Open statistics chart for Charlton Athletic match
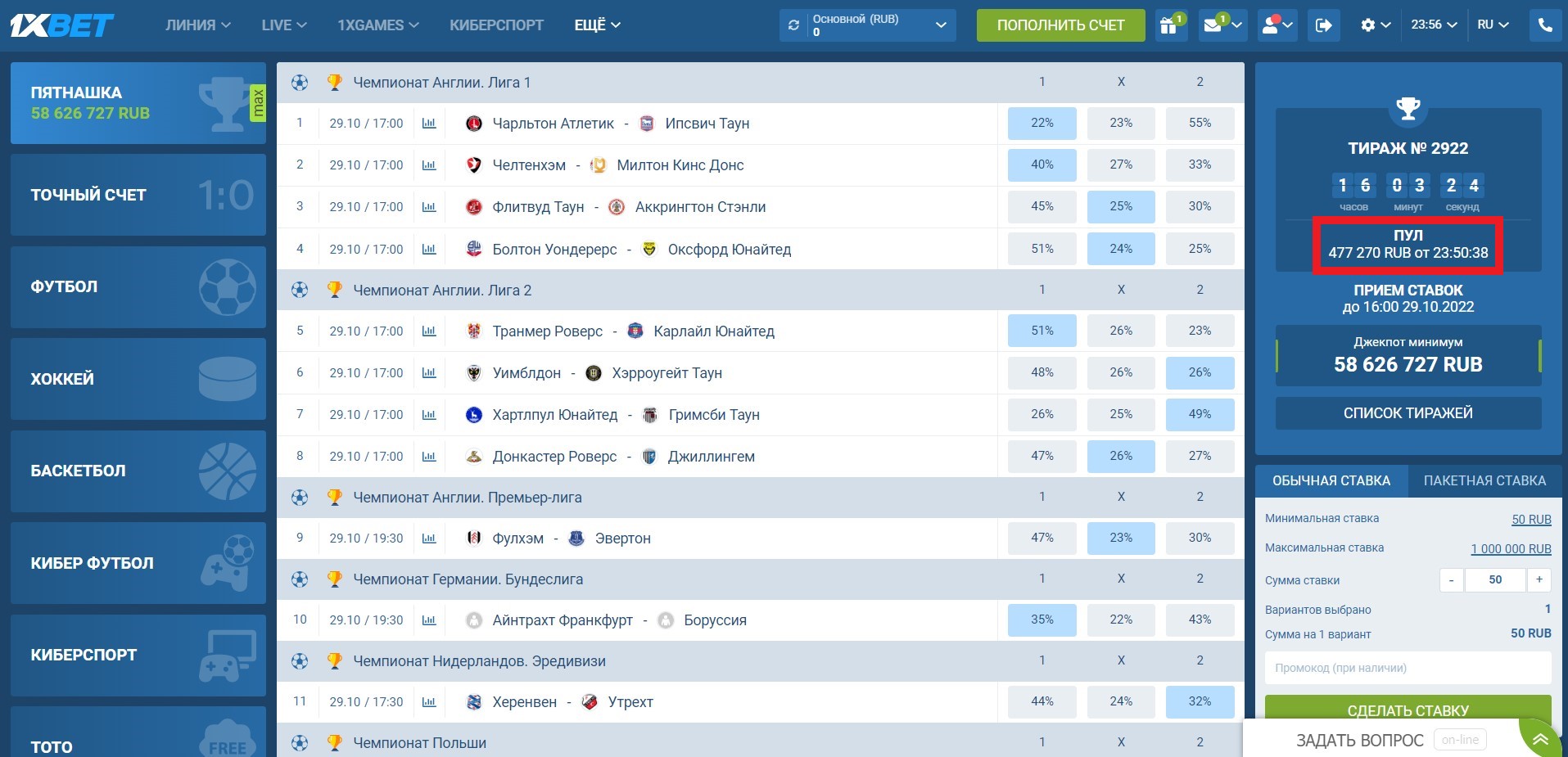Viewport: 1568px width, 757px height. (429, 124)
